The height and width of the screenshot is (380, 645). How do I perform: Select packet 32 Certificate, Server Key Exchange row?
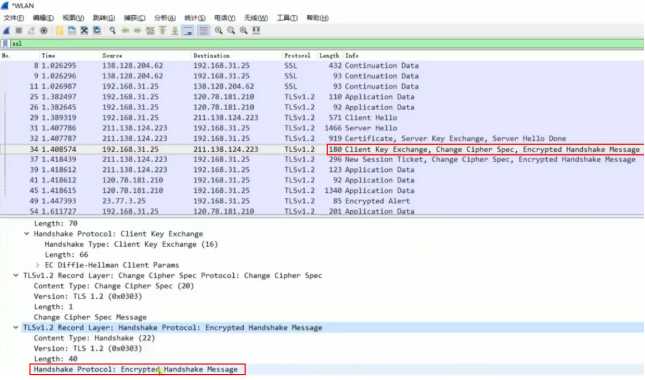322,138
